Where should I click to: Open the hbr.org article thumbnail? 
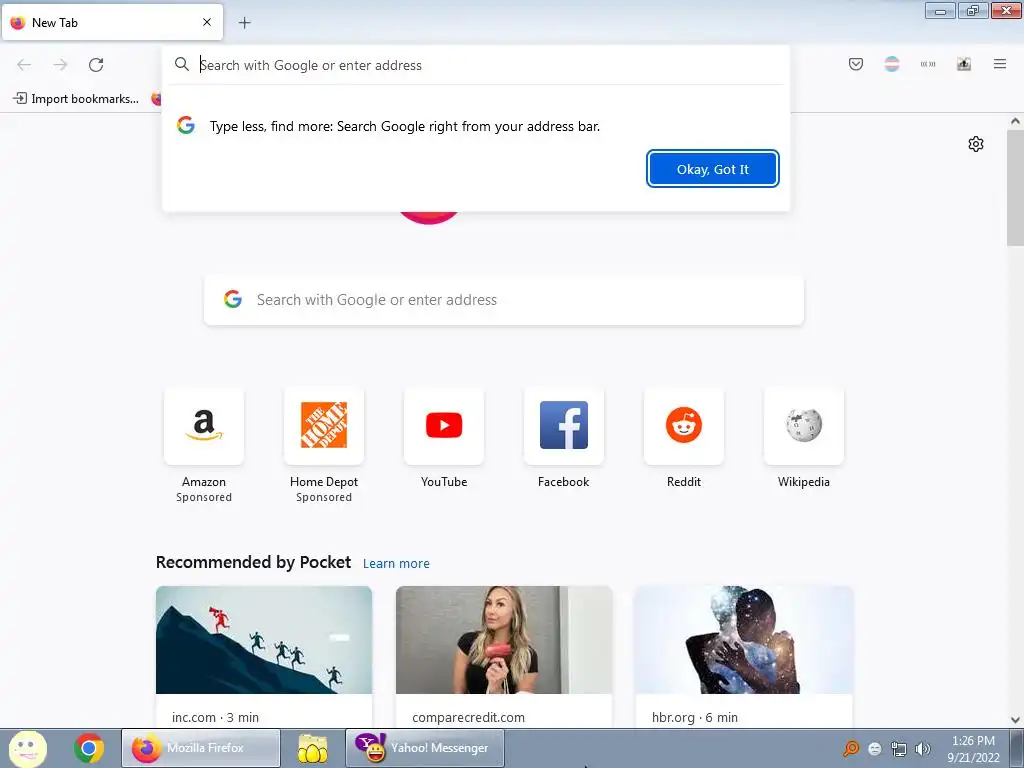(x=744, y=640)
